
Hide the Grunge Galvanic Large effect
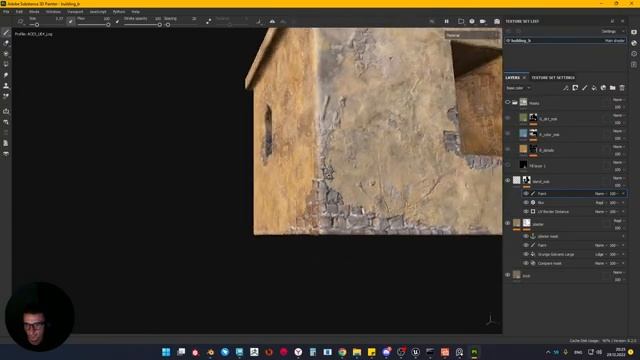[x=526, y=254]
